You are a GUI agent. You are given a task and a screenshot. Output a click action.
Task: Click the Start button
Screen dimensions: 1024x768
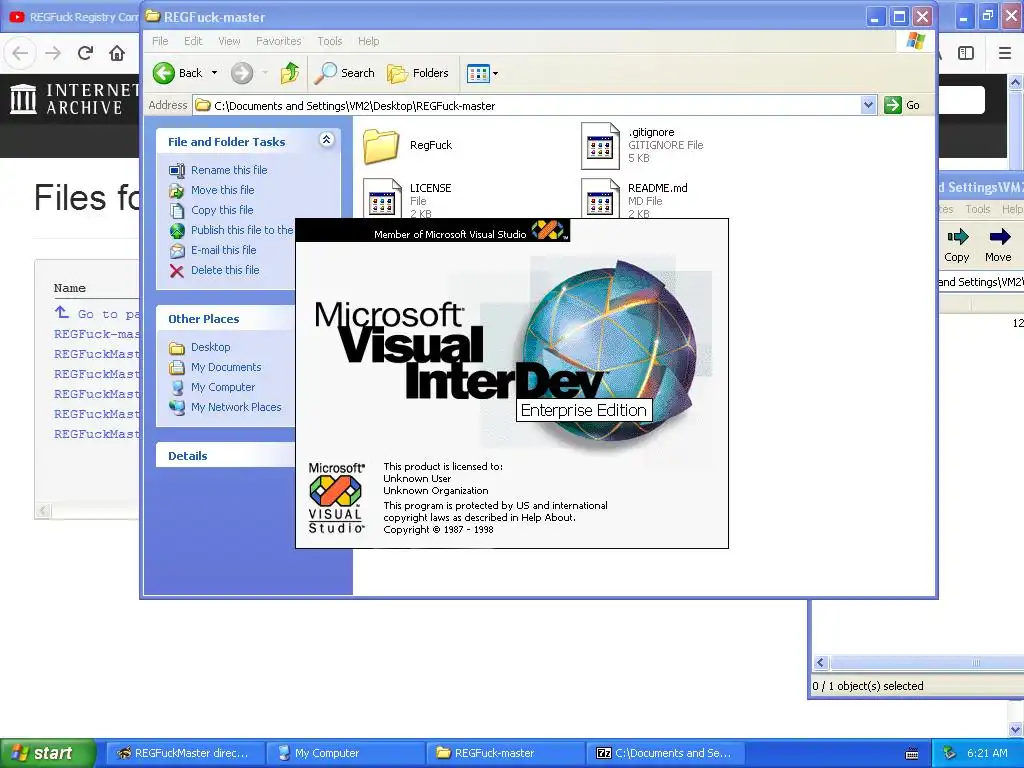point(46,753)
